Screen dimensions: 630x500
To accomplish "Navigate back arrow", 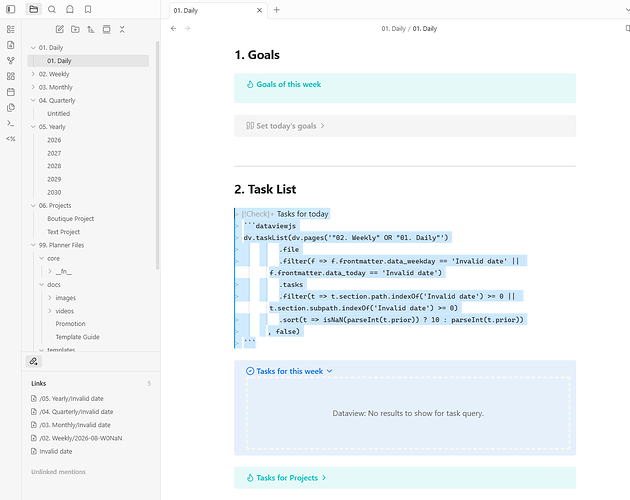I will tap(174, 29).
